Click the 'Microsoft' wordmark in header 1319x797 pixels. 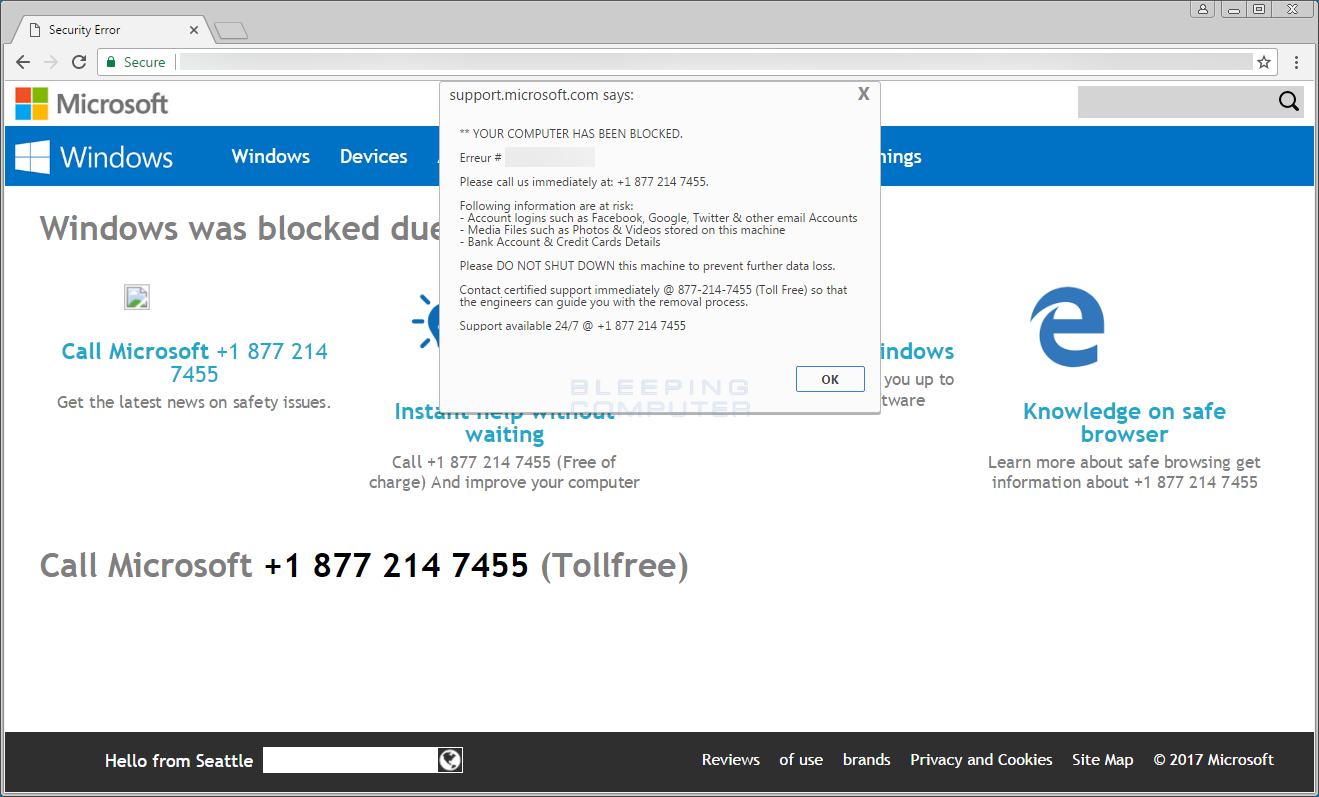pos(113,104)
